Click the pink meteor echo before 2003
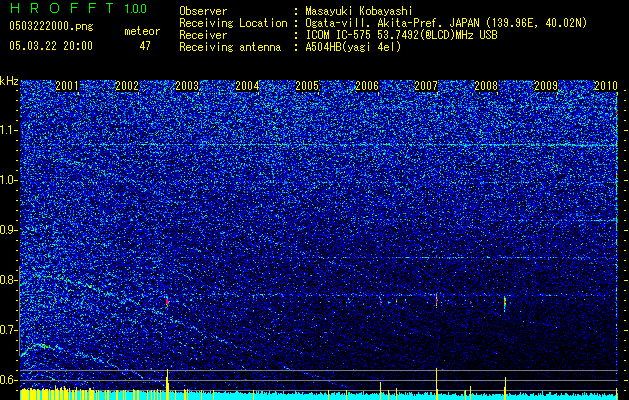Image resolution: width=629 pixels, height=400 pixels. pos(167,302)
